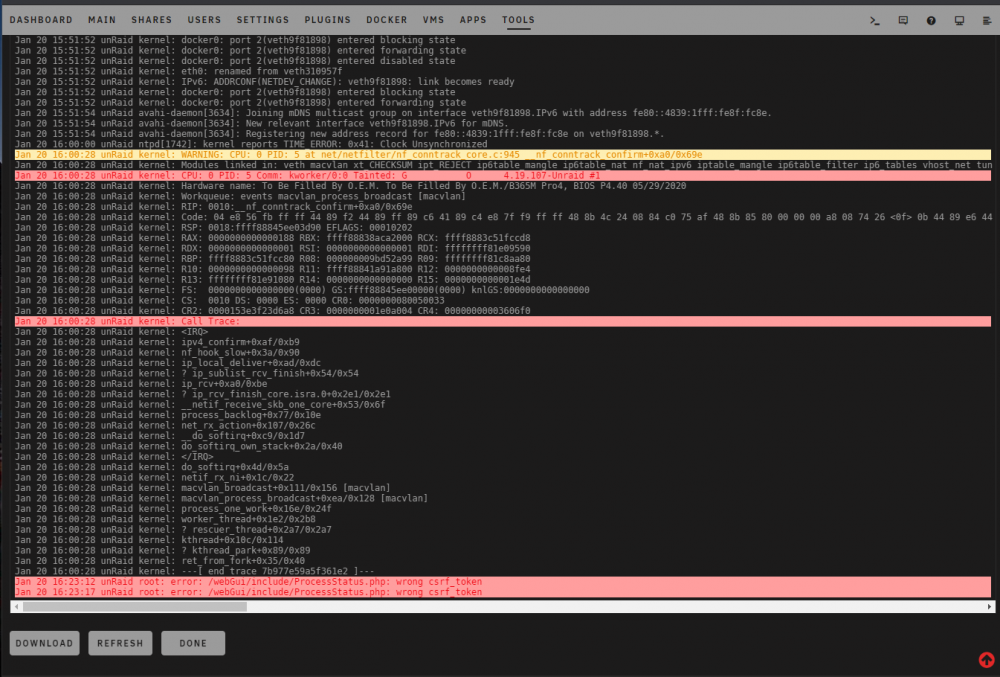Open the terminal icon in top bar
The image size is (1000, 677).
point(875,20)
